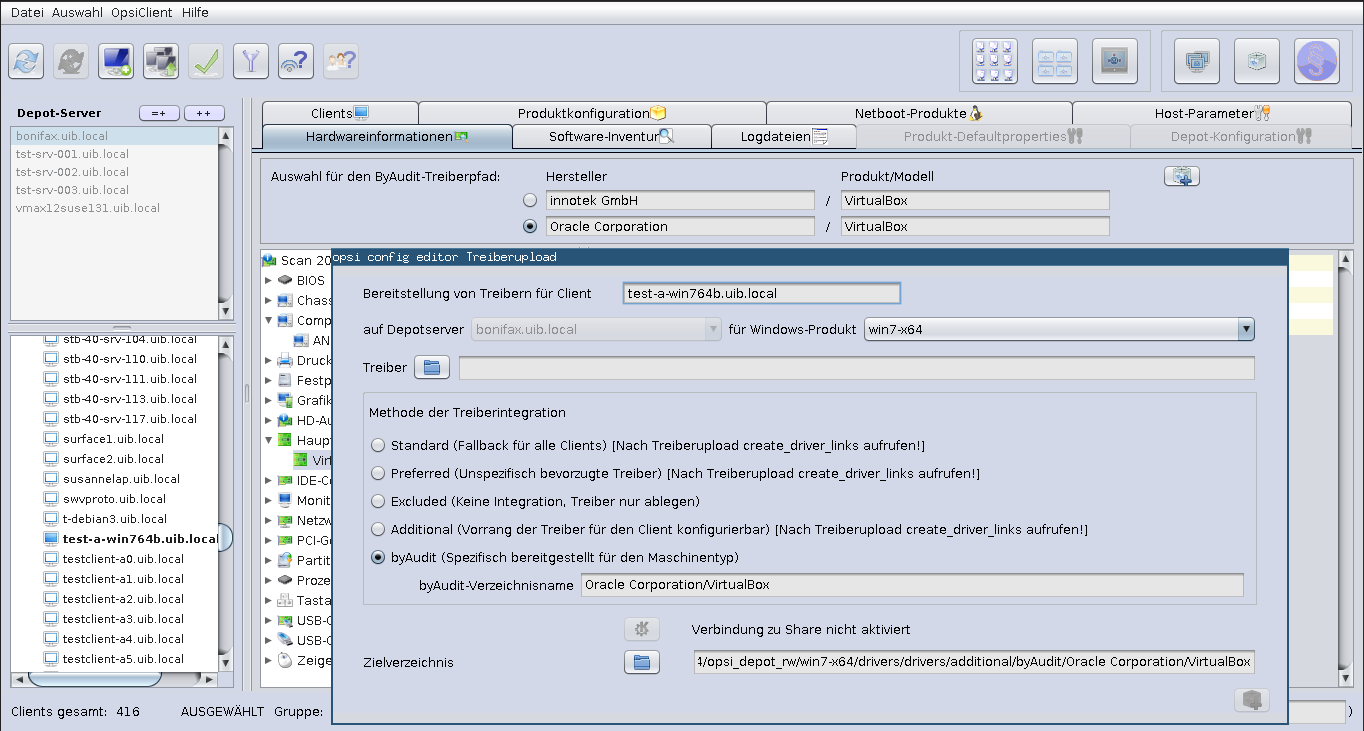Click the filter funnel icon in toolbar
1364x731 pixels.
click(251, 61)
